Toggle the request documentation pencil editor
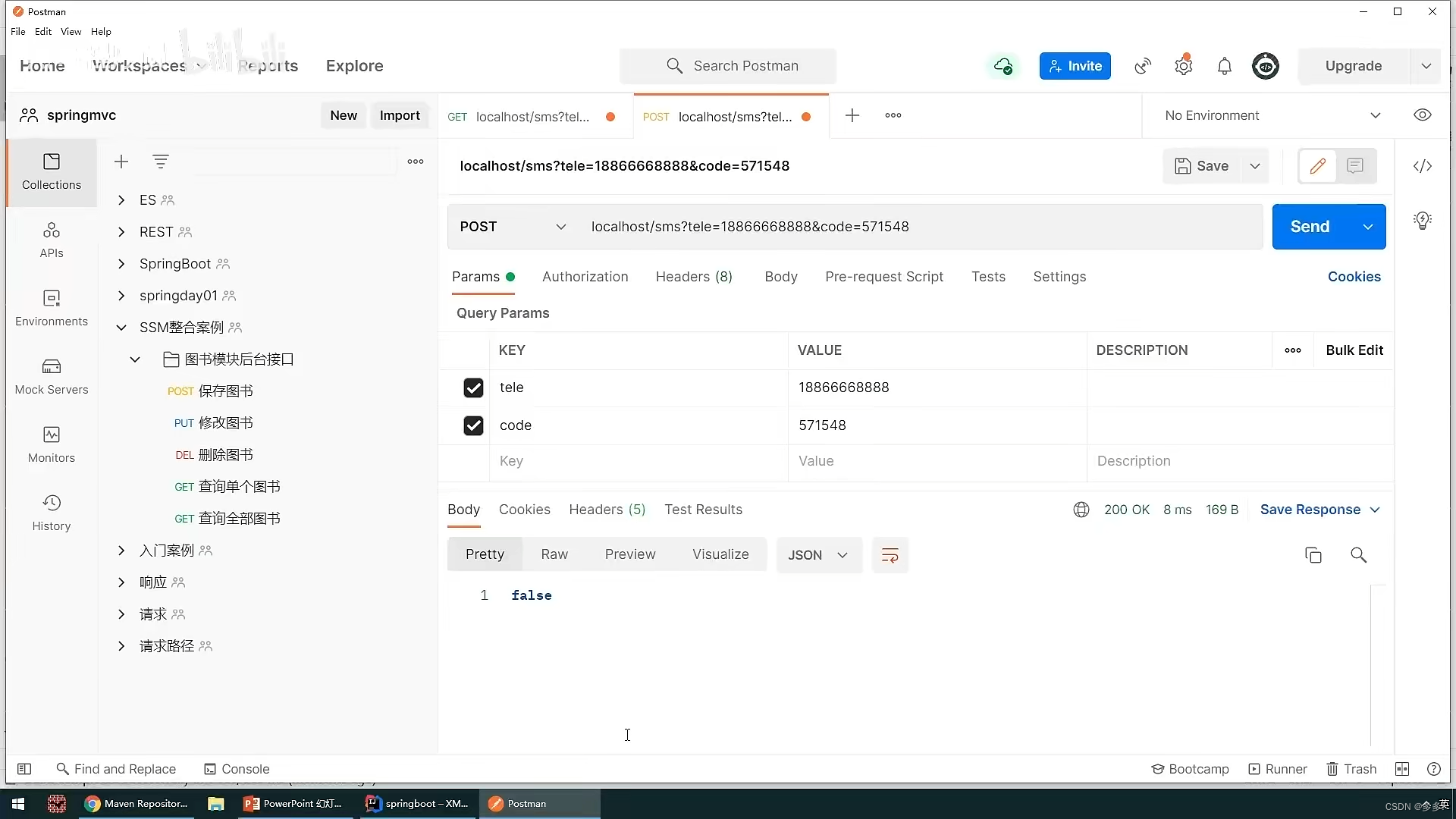Viewport: 1456px width, 819px height. pos(1317,166)
